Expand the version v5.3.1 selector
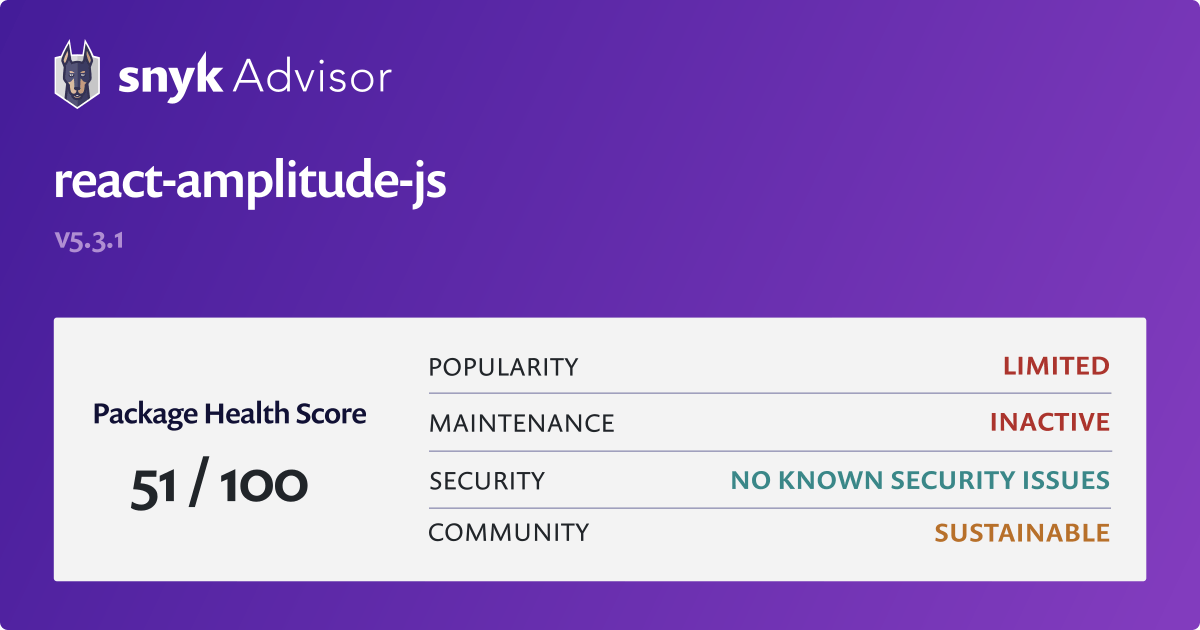This screenshot has height=630, width=1200. [90, 240]
